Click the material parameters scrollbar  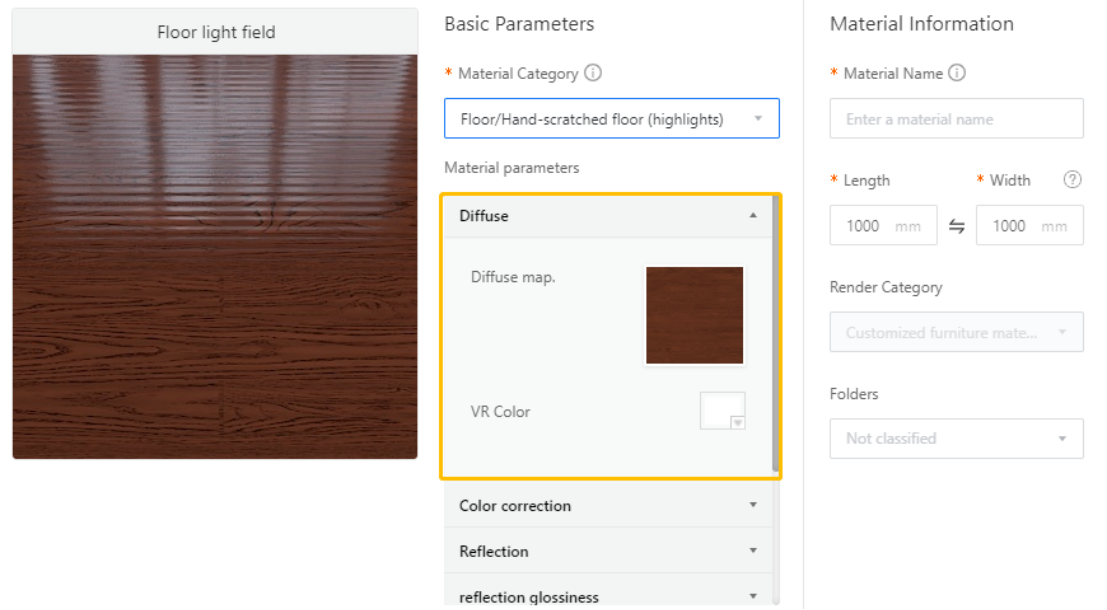click(x=776, y=333)
